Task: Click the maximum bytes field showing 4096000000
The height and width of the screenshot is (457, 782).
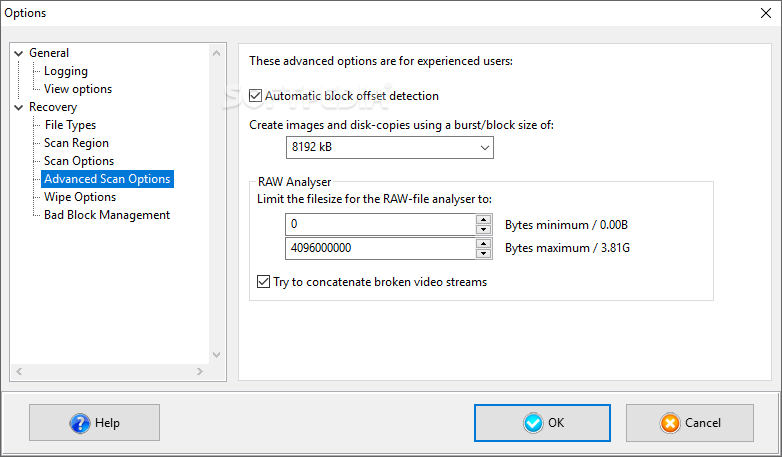Action: pos(380,248)
